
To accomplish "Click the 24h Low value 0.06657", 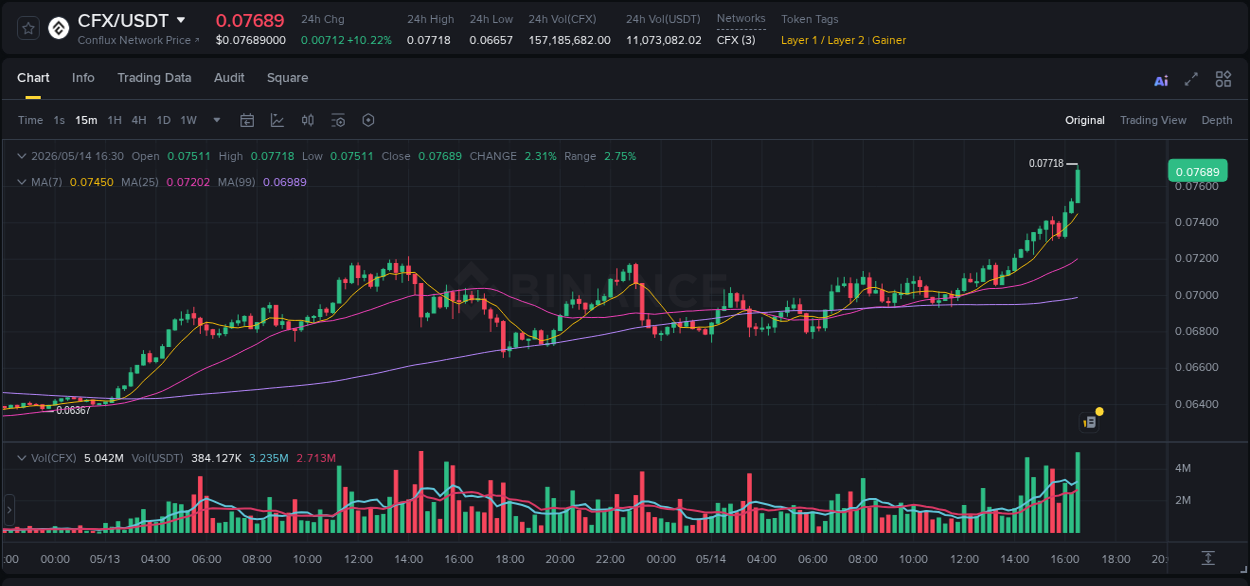I will (491, 40).
